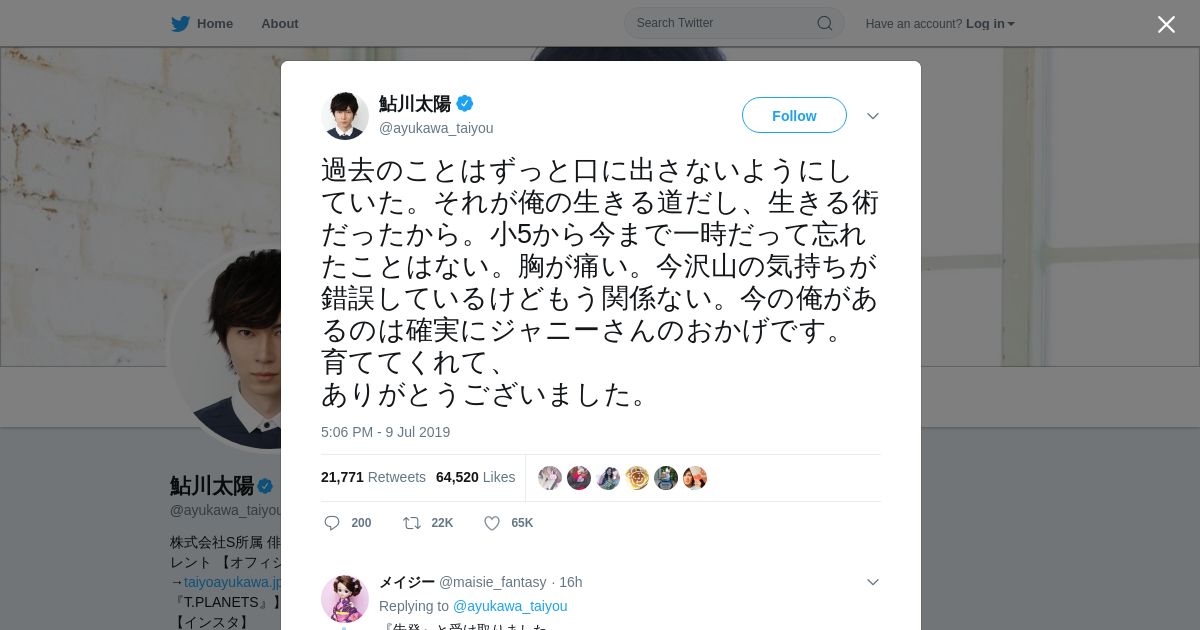Click the verified badge beside 鮎川太陽

pyautogui.click(x=465, y=103)
